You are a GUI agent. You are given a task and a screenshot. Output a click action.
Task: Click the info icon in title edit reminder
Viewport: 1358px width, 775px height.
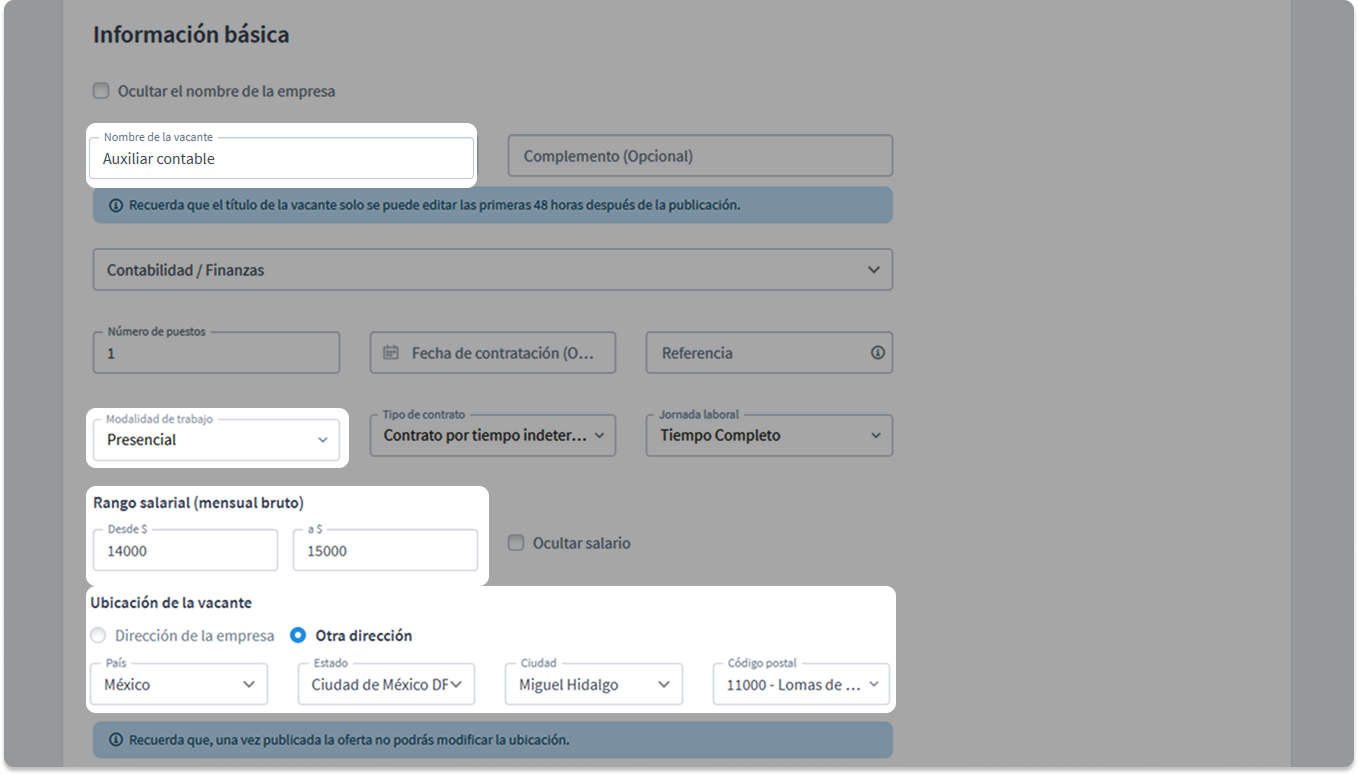pos(116,205)
